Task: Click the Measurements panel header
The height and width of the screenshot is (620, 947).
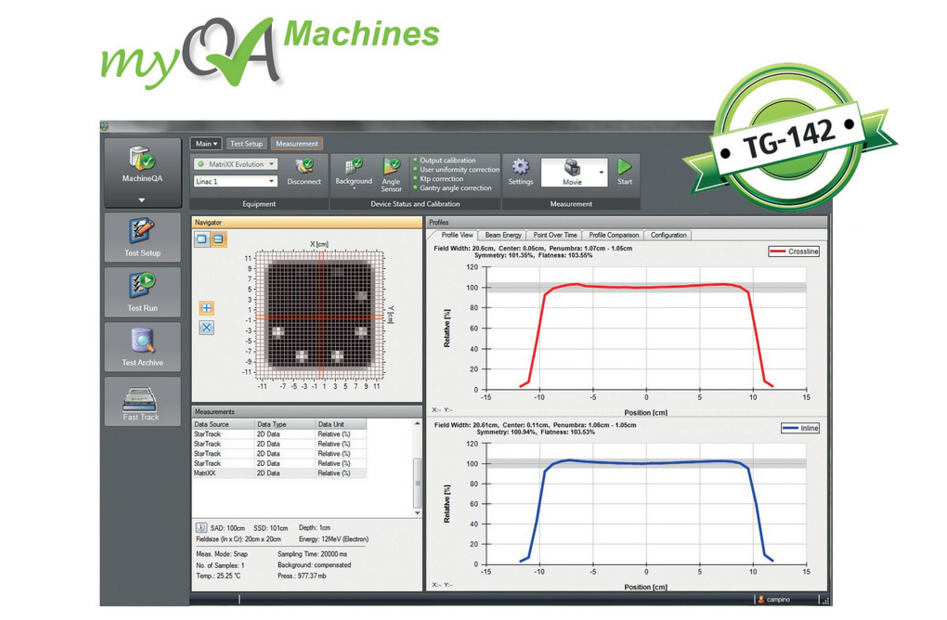Action: (307, 412)
